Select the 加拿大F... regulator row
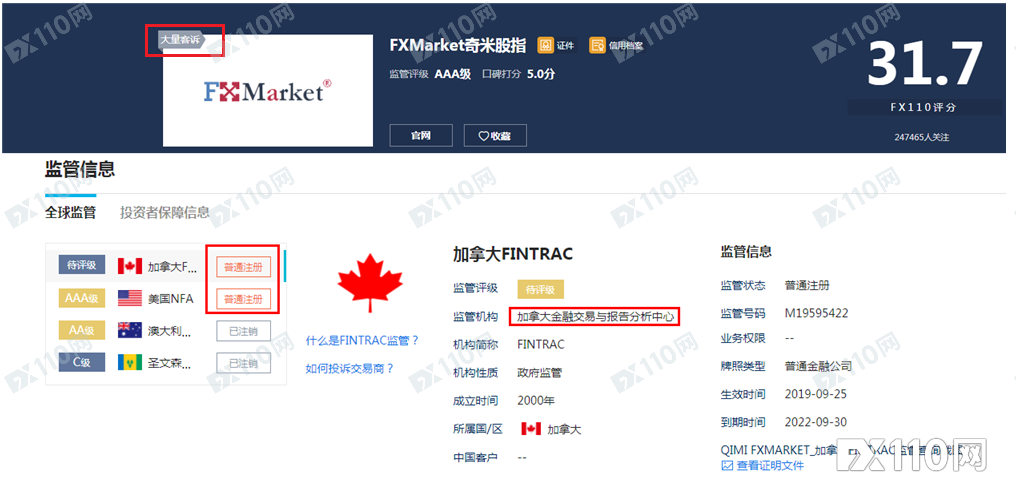The width and height of the screenshot is (1016, 495). 165,266
